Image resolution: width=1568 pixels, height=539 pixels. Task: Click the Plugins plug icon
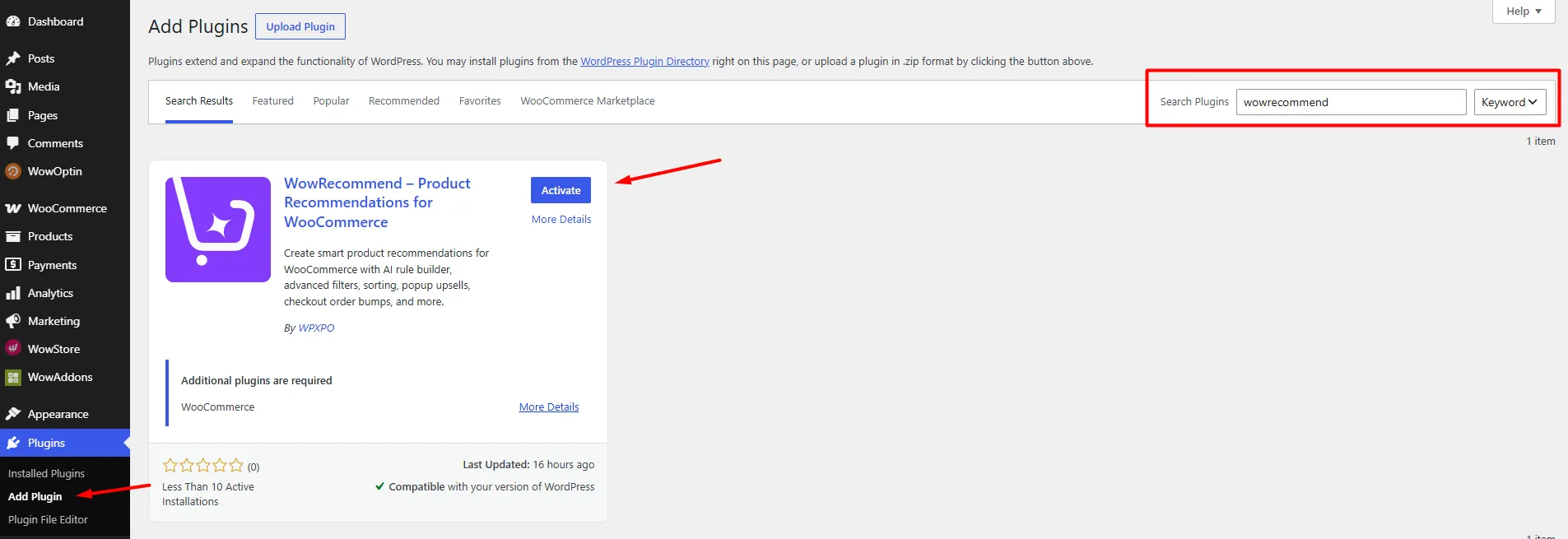(x=13, y=443)
